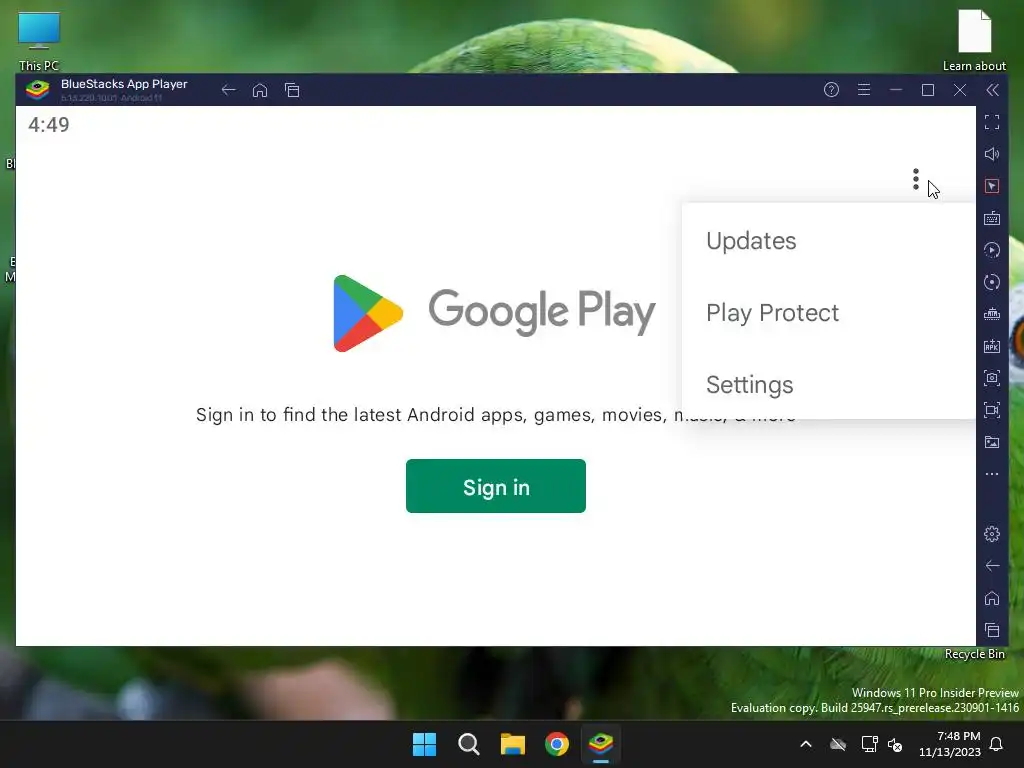Launch Google Chrome from the taskbar
Viewport: 1024px width, 768px height.
click(x=556, y=744)
